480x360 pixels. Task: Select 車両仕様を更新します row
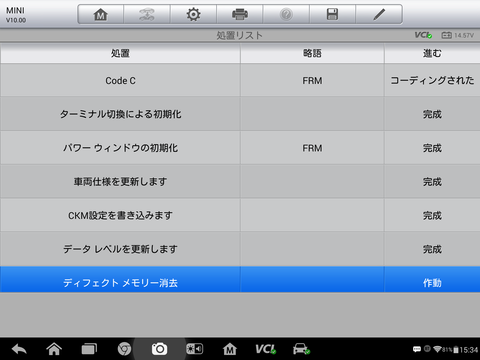point(240,181)
